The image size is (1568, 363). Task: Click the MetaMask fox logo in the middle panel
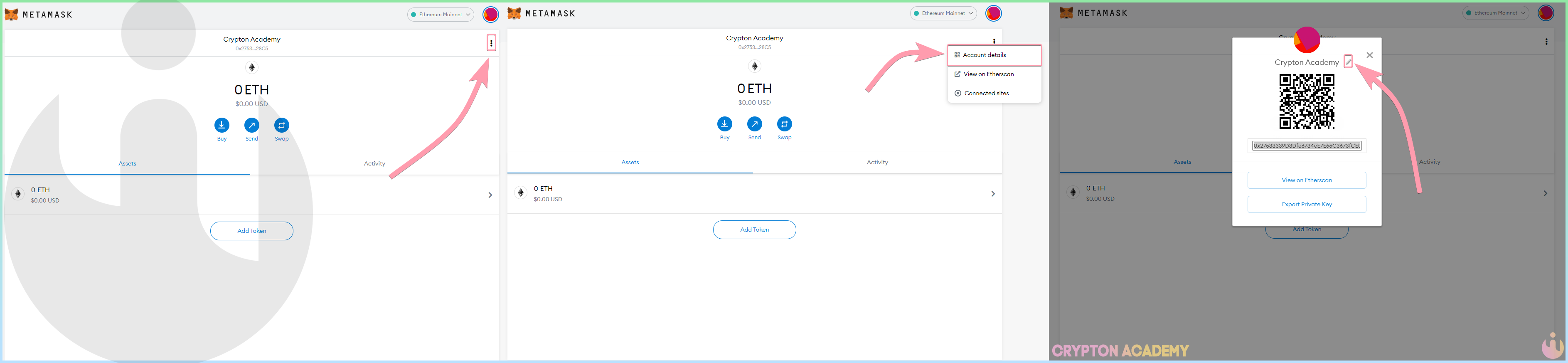pyautogui.click(x=514, y=13)
